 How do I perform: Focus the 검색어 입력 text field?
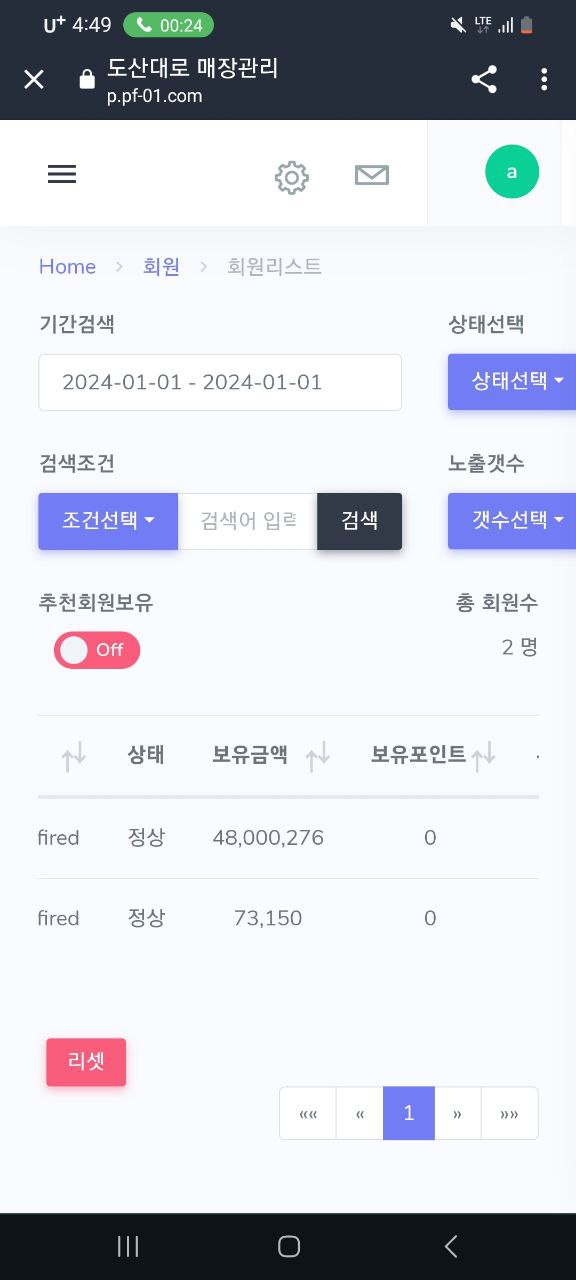pos(248,521)
